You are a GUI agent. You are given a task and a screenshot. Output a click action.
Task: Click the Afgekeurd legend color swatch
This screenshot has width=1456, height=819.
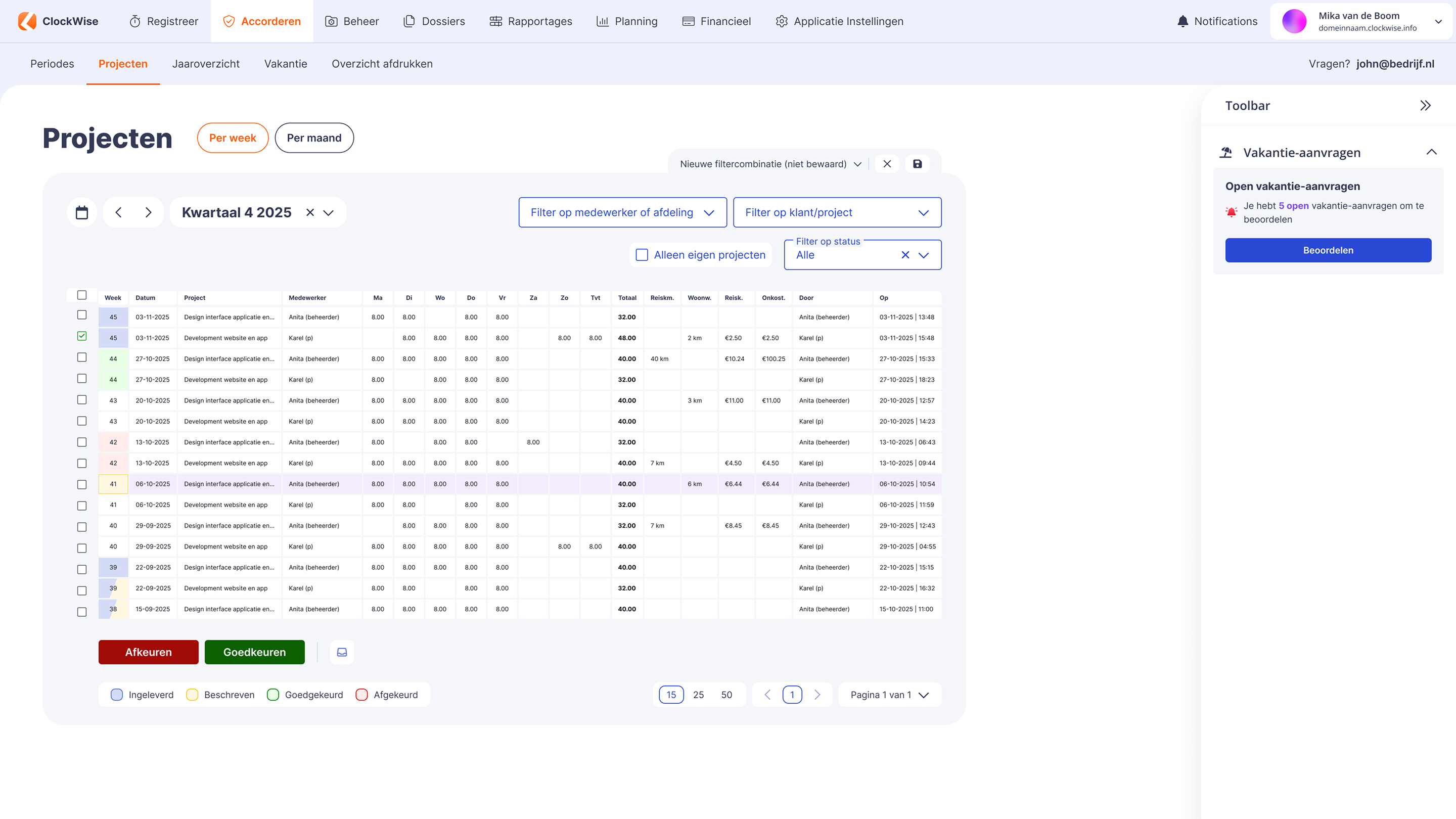coord(362,695)
